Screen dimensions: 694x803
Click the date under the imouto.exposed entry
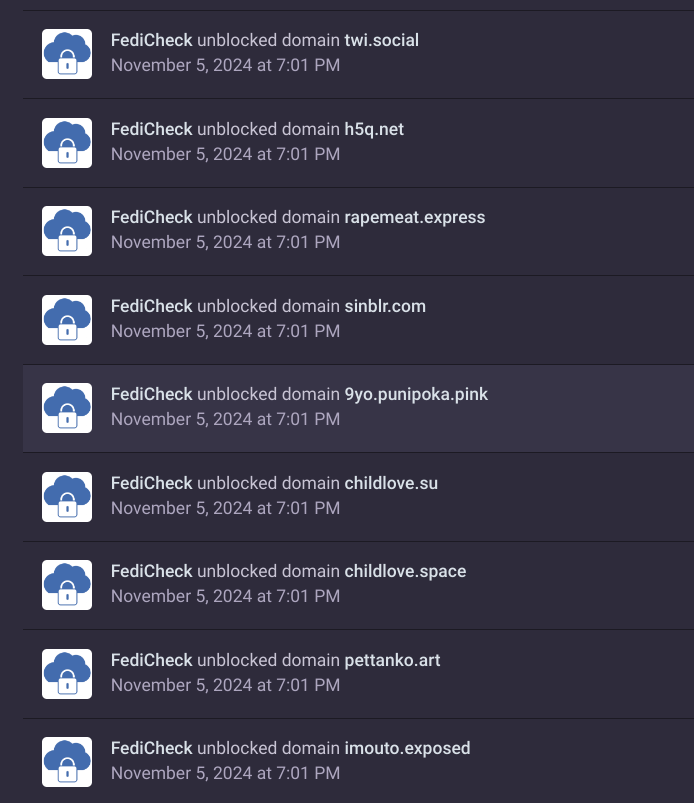coord(225,773)
